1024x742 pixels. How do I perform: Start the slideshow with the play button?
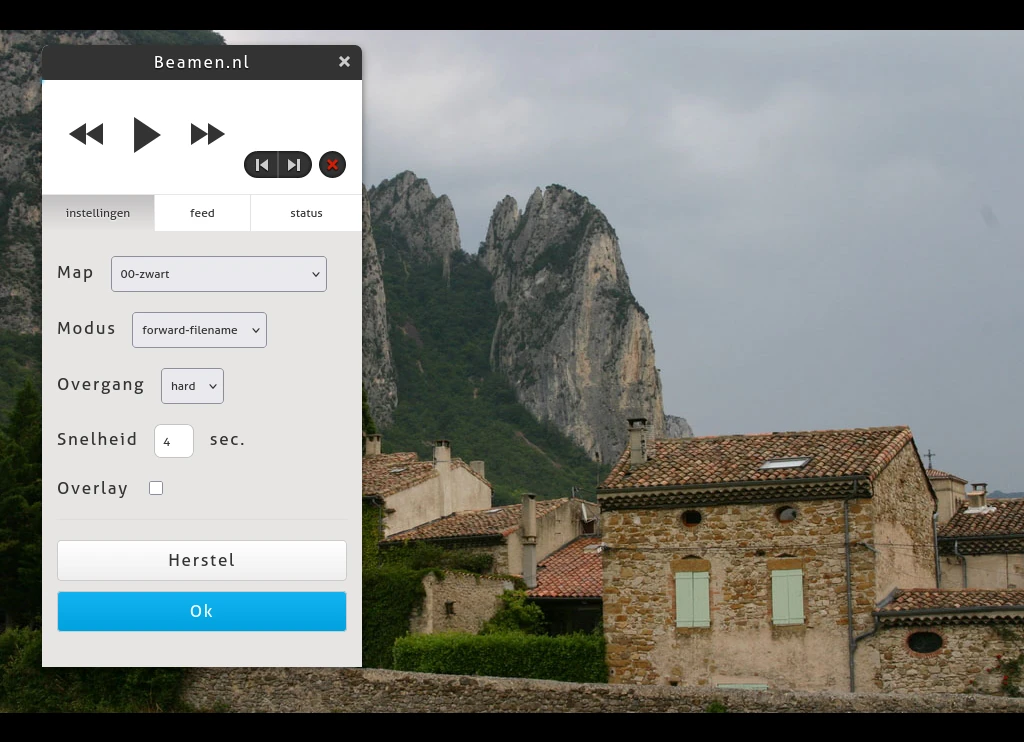point(146,134)
